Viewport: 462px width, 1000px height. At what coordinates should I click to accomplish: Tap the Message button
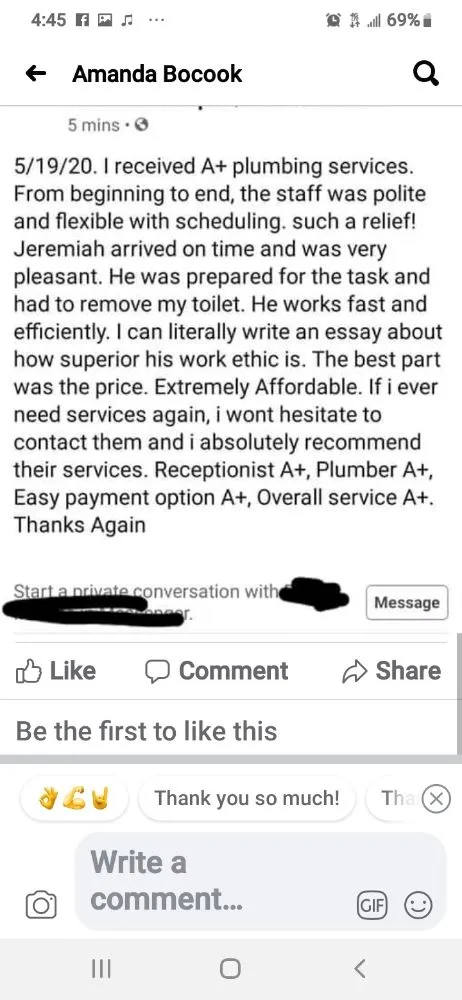[x=407, y=603]
